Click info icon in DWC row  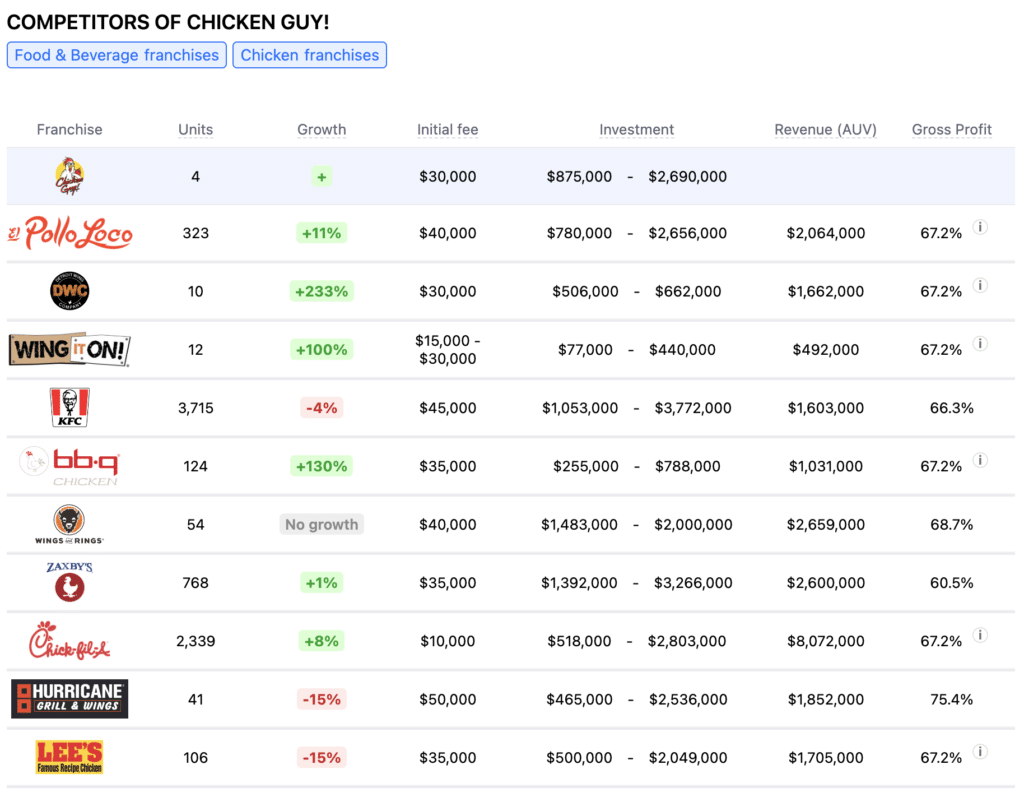point(980,285)
